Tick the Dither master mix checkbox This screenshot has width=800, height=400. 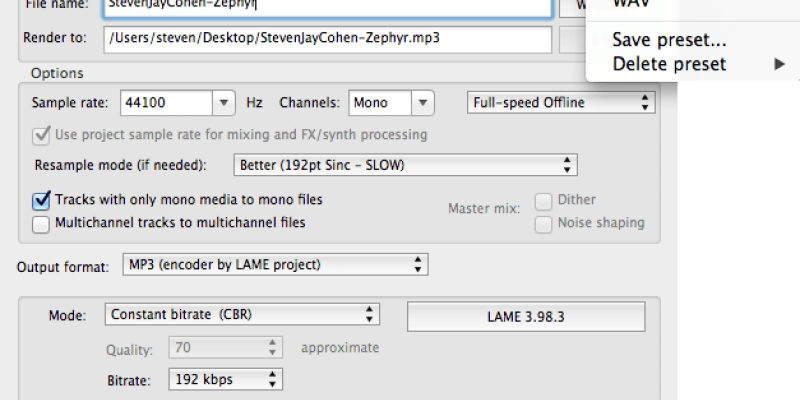point(544,200)
